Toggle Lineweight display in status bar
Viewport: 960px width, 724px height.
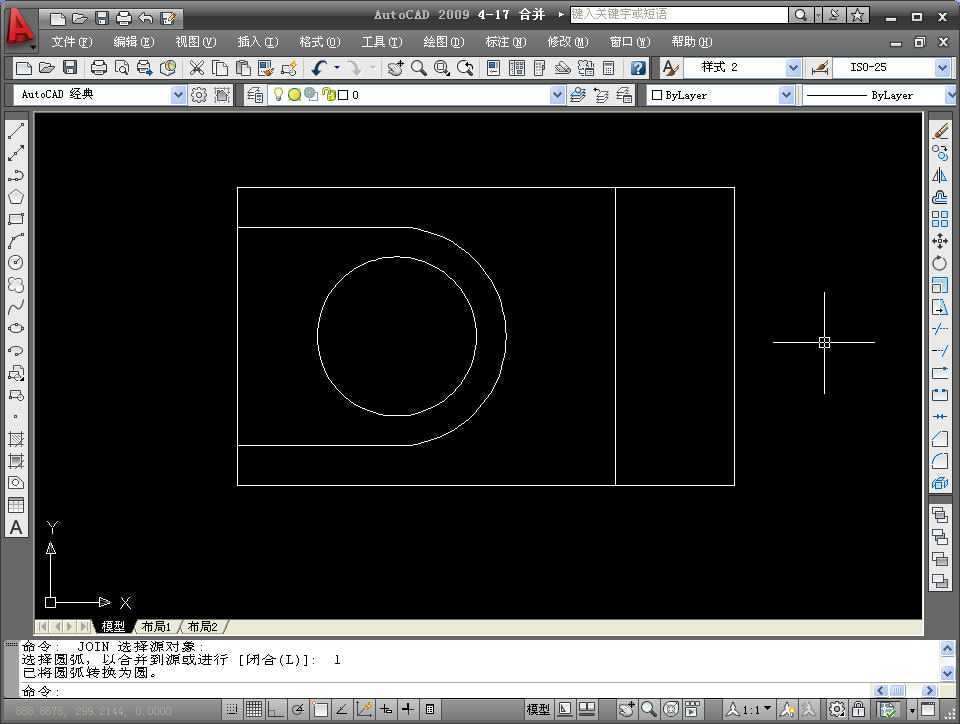pos(408,709)
